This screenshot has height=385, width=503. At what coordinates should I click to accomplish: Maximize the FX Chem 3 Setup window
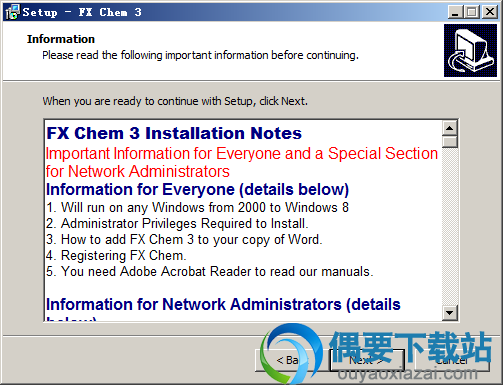pyautogui.click(x=472, y=12)
